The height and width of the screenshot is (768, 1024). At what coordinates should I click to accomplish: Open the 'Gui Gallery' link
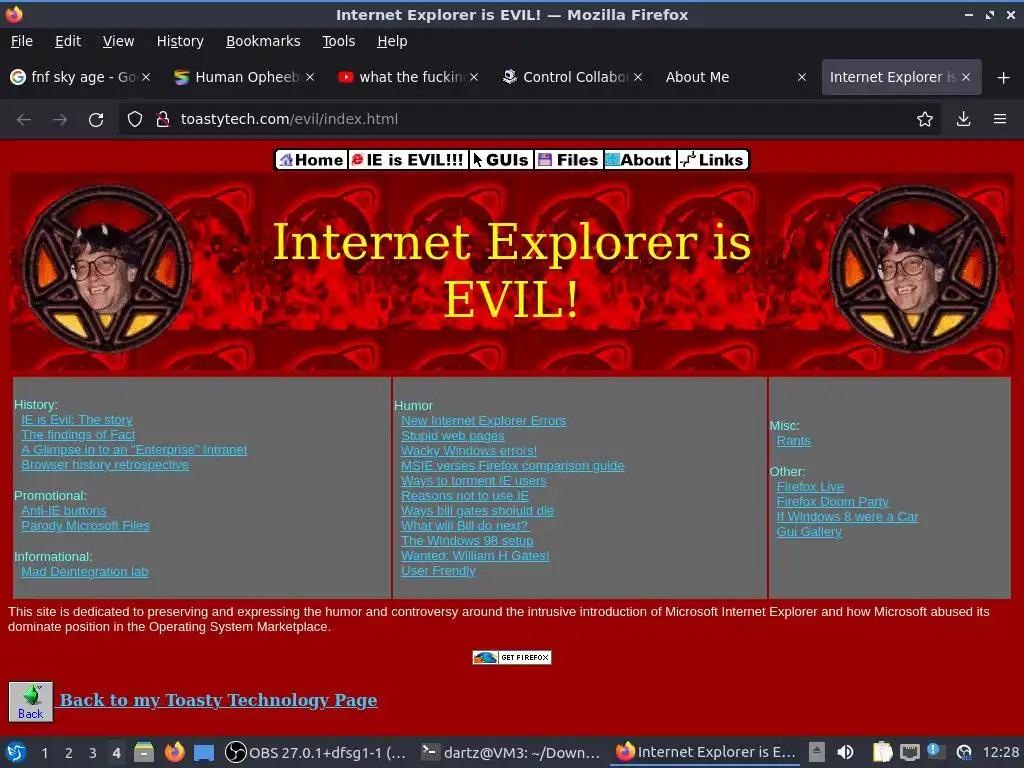tap(809, 532)
